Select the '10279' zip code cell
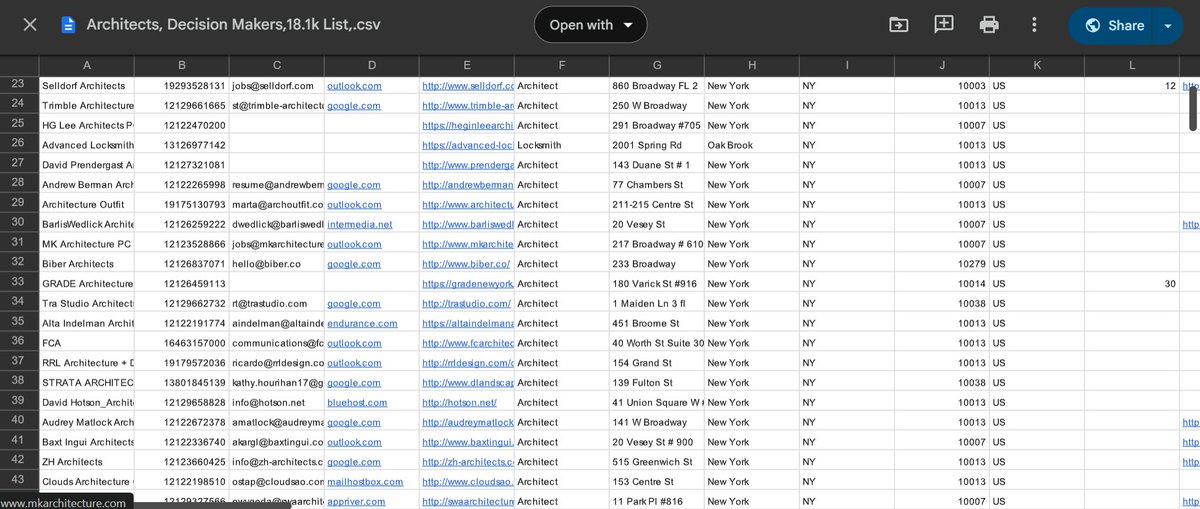Image resolution: width=1200 pixels, height=509 pixels. [x=941, y=264]
